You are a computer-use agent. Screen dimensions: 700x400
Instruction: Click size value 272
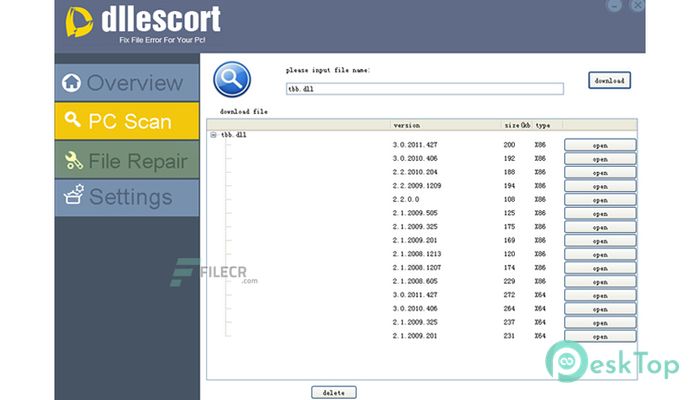click(509, 295)
